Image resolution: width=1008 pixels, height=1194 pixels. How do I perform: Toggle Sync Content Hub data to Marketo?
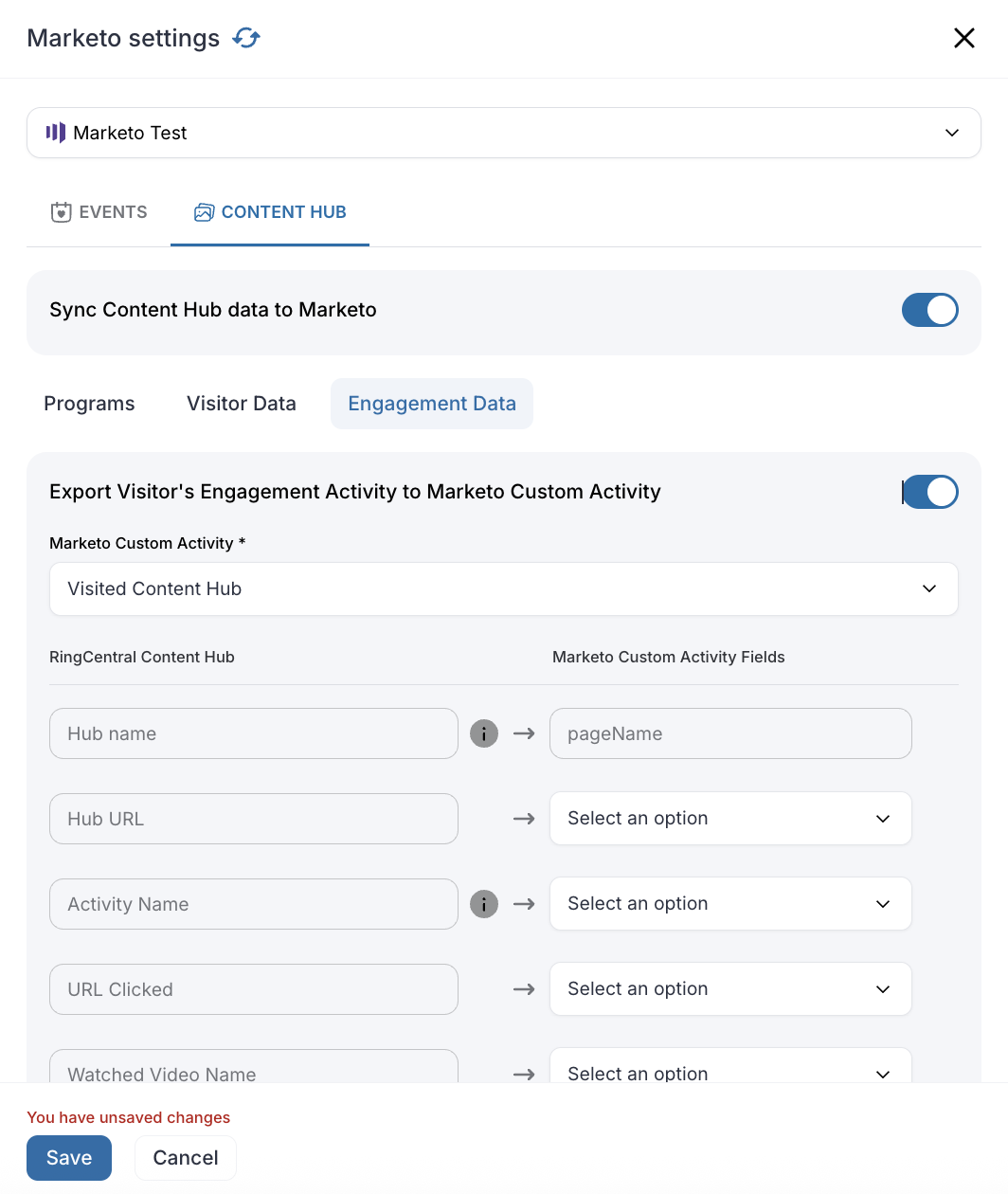pyautogui.click(x=930, y=310)
